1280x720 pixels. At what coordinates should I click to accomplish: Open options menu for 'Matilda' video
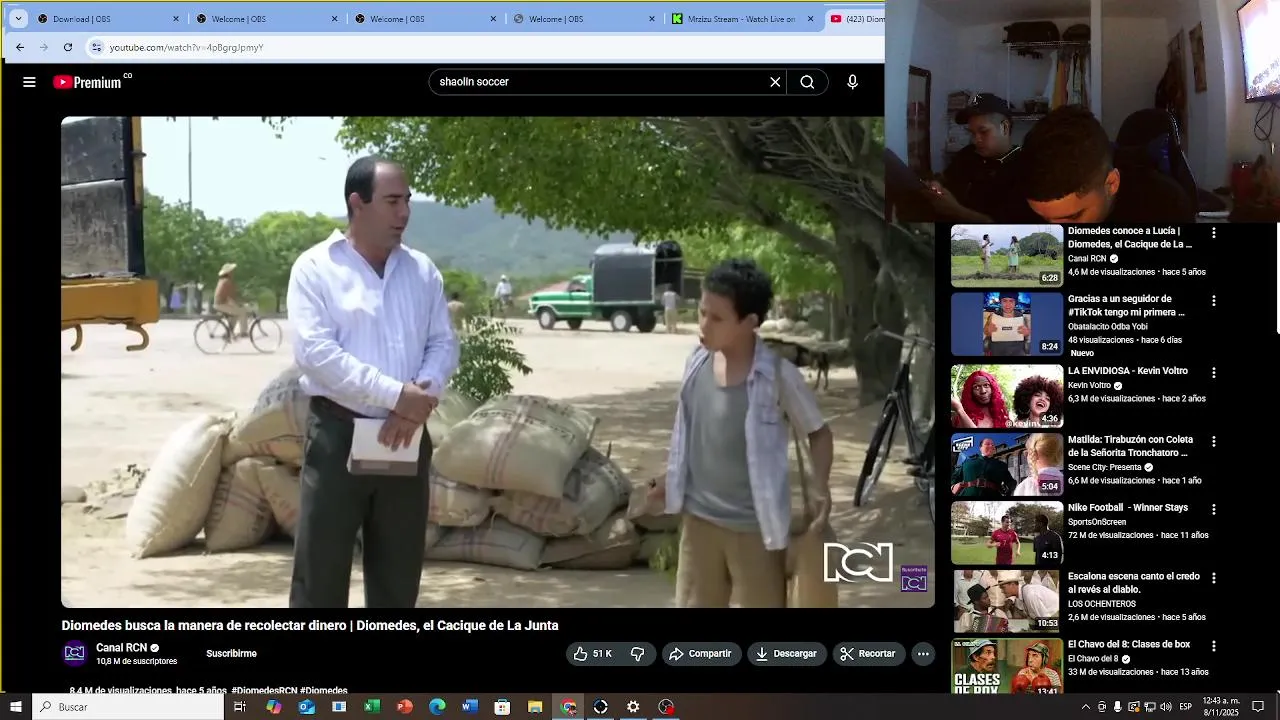(1214, 442)
